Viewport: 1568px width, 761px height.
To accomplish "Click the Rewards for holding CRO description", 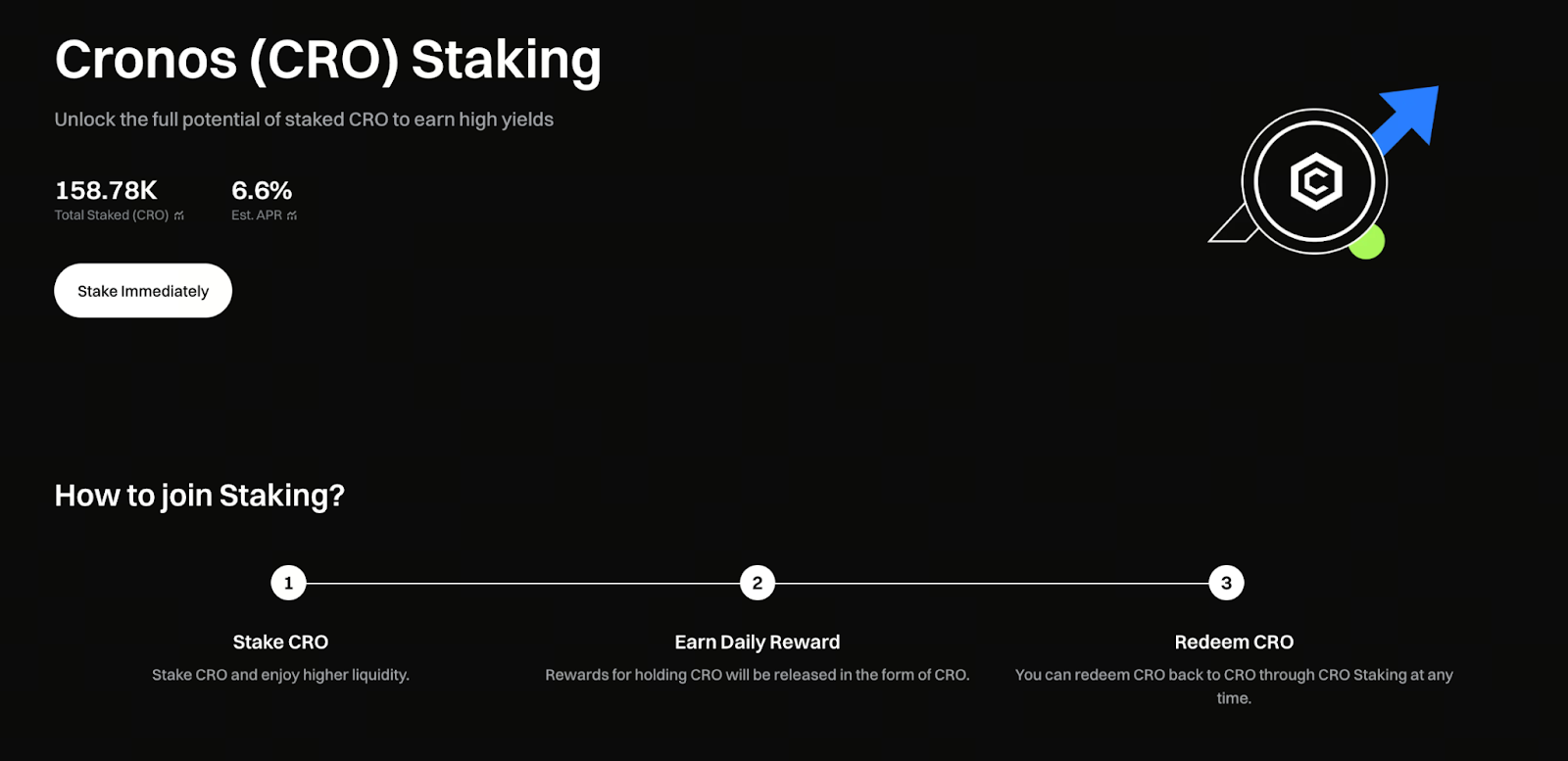I will click(758, 675).
